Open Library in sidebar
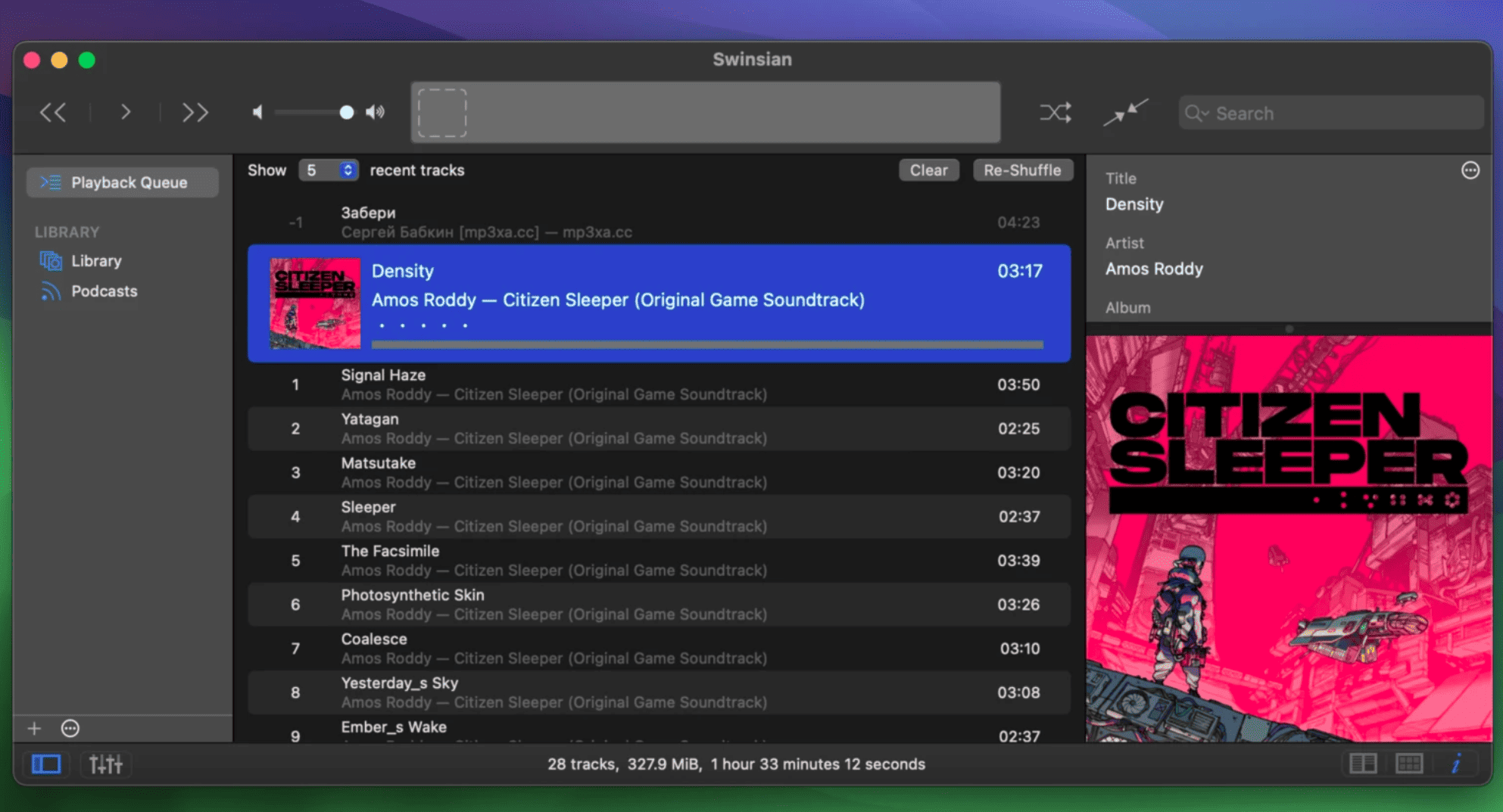 click(x=96, y=261)
